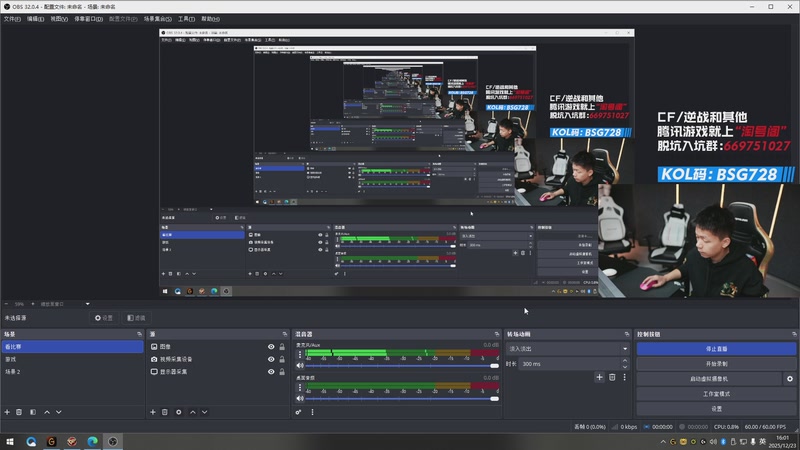Viewport: 800px width, 450px height.
Task: Click the 开始录制 button
Action: [716, 364]
